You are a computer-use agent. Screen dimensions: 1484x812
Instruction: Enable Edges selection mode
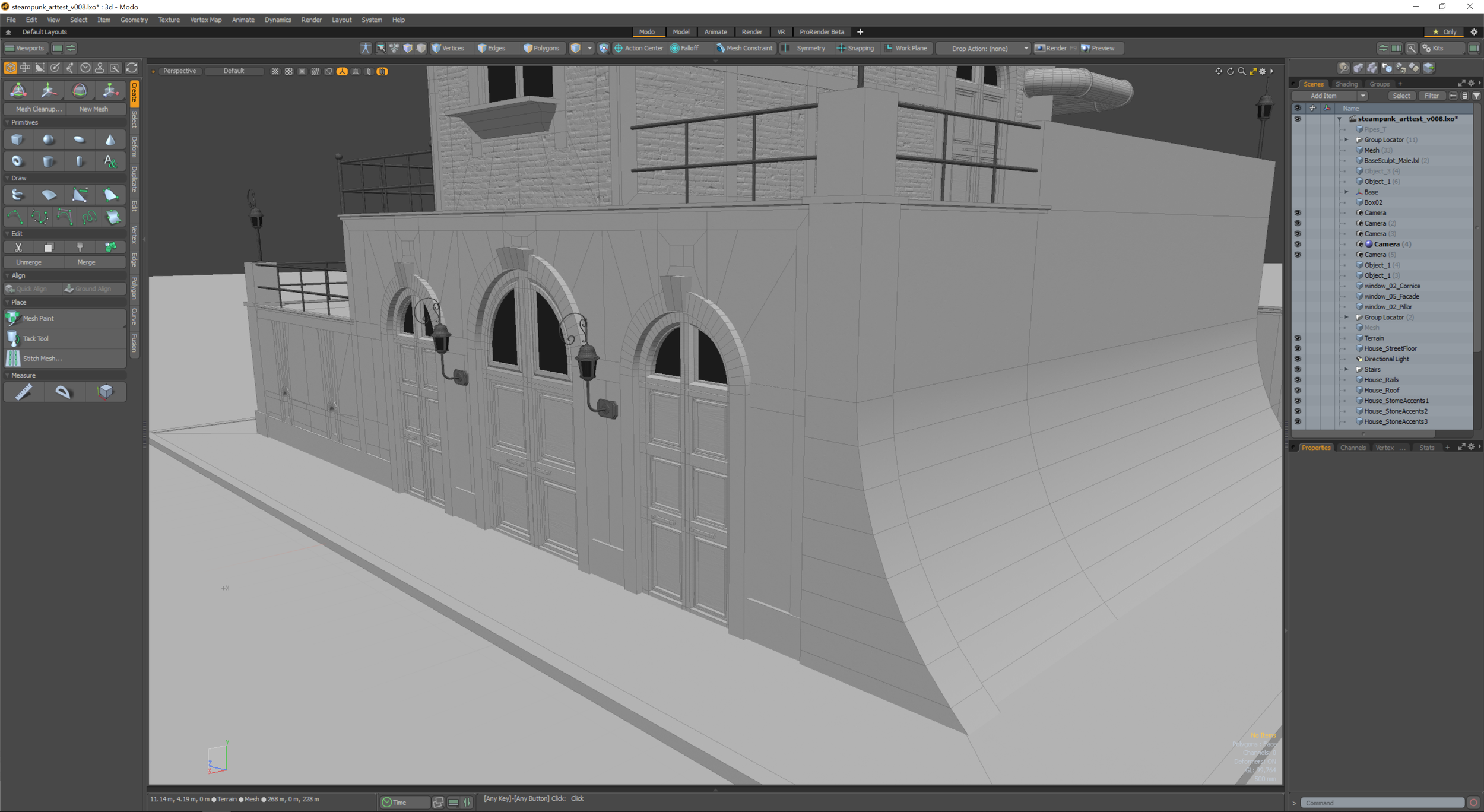pos(492,48)
